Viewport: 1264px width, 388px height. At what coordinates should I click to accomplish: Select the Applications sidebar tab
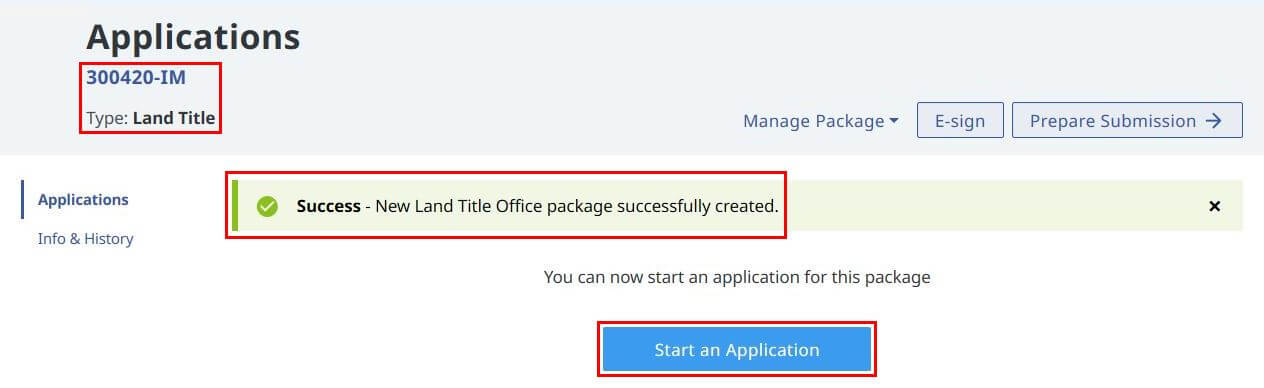pyautogui.click(x=83, y=199)
